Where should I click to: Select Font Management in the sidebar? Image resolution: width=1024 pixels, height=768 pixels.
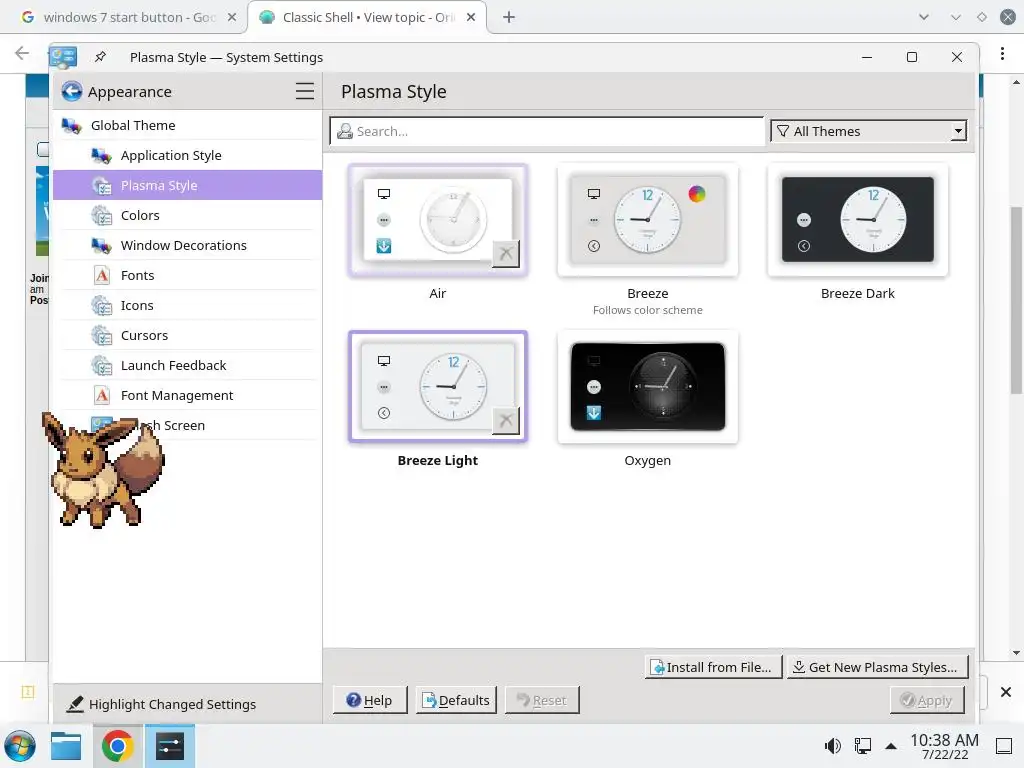point(187,396)
